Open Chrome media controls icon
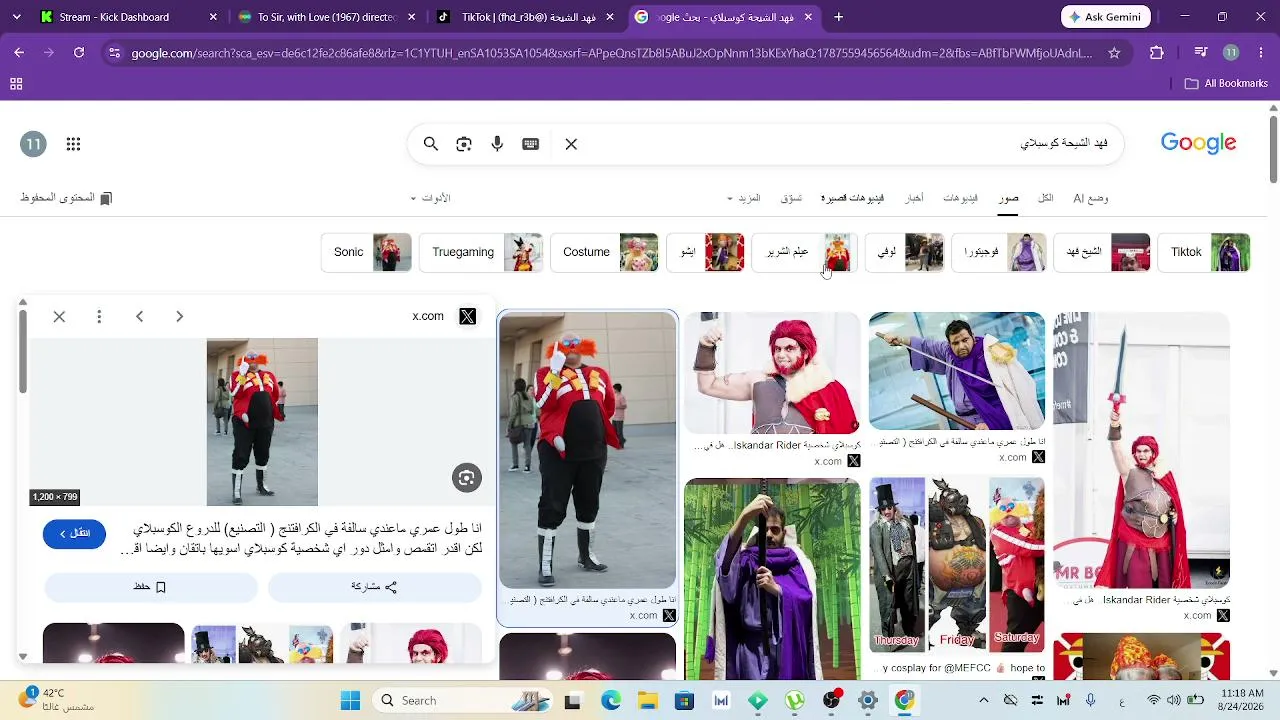1280x720 pixels. pyautogui.click(x=1201, y=53)
